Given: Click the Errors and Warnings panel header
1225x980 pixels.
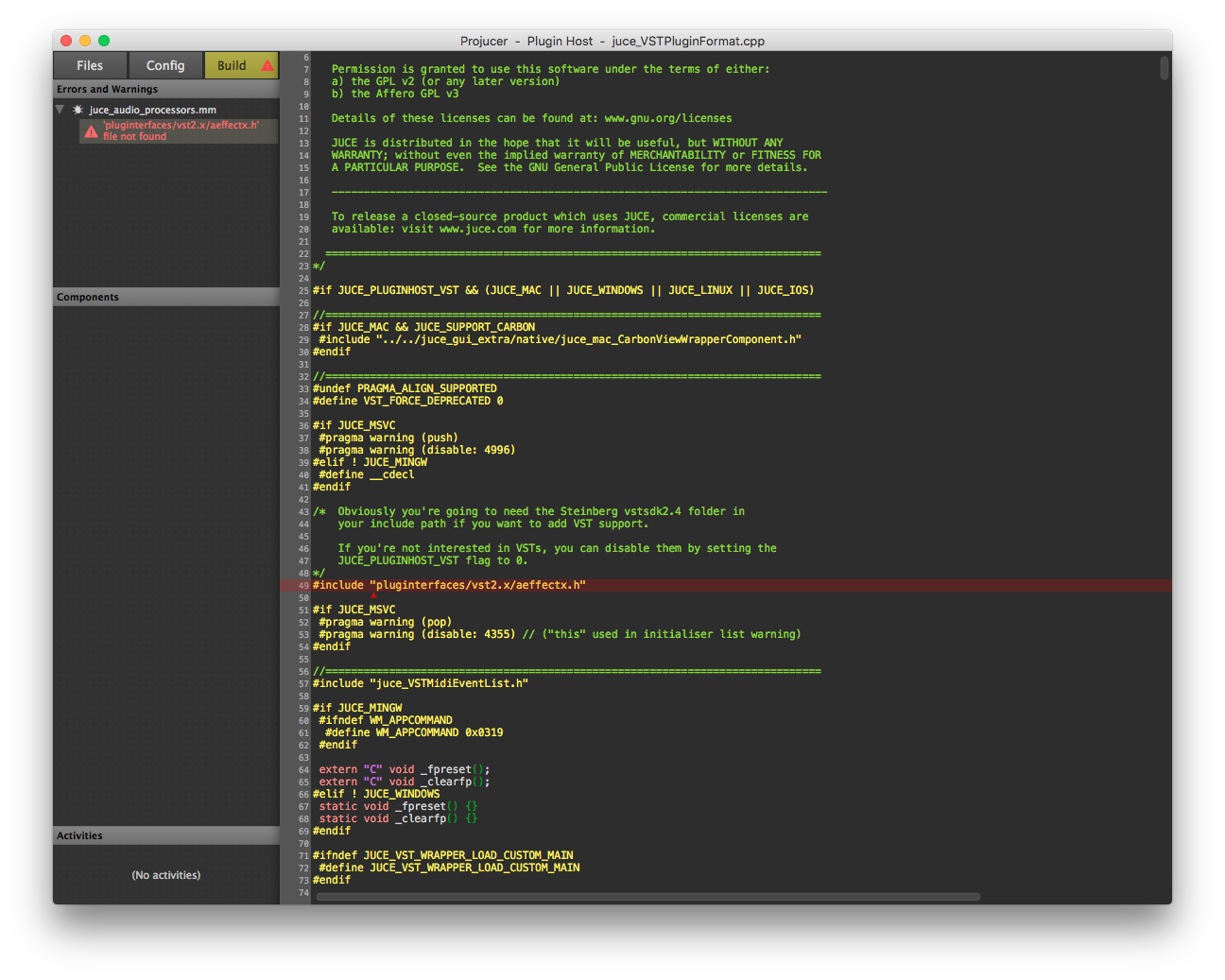Looking at the screenshot, I should pos(166,89).
